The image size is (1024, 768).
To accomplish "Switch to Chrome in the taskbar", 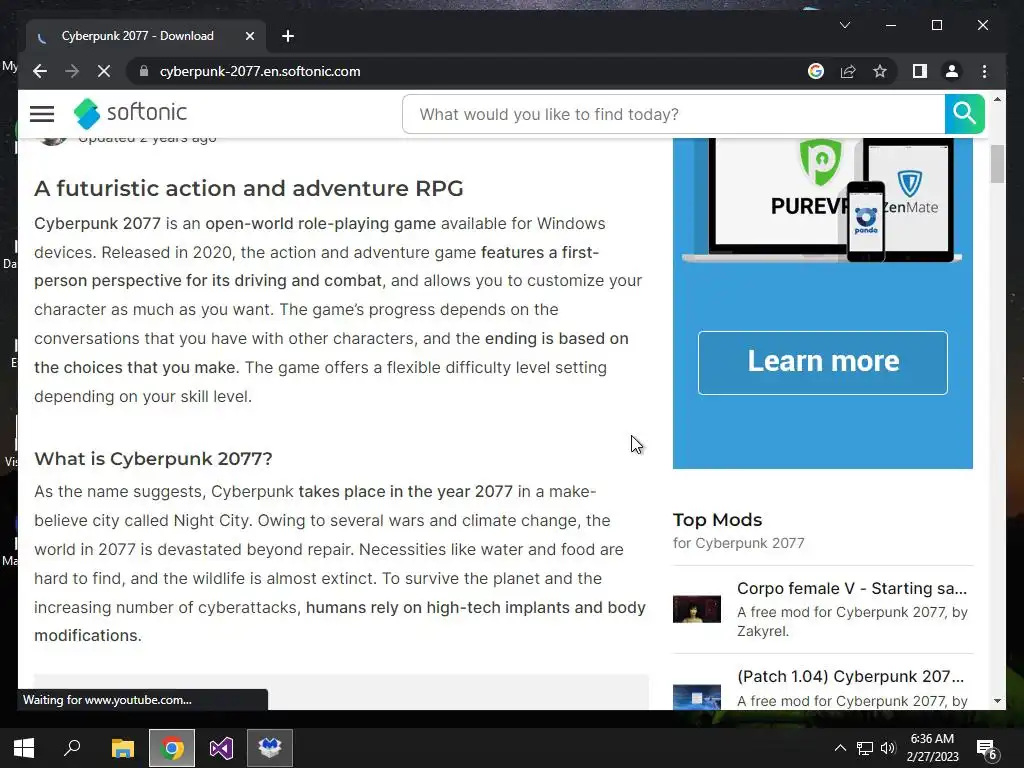I will (172, 748).
